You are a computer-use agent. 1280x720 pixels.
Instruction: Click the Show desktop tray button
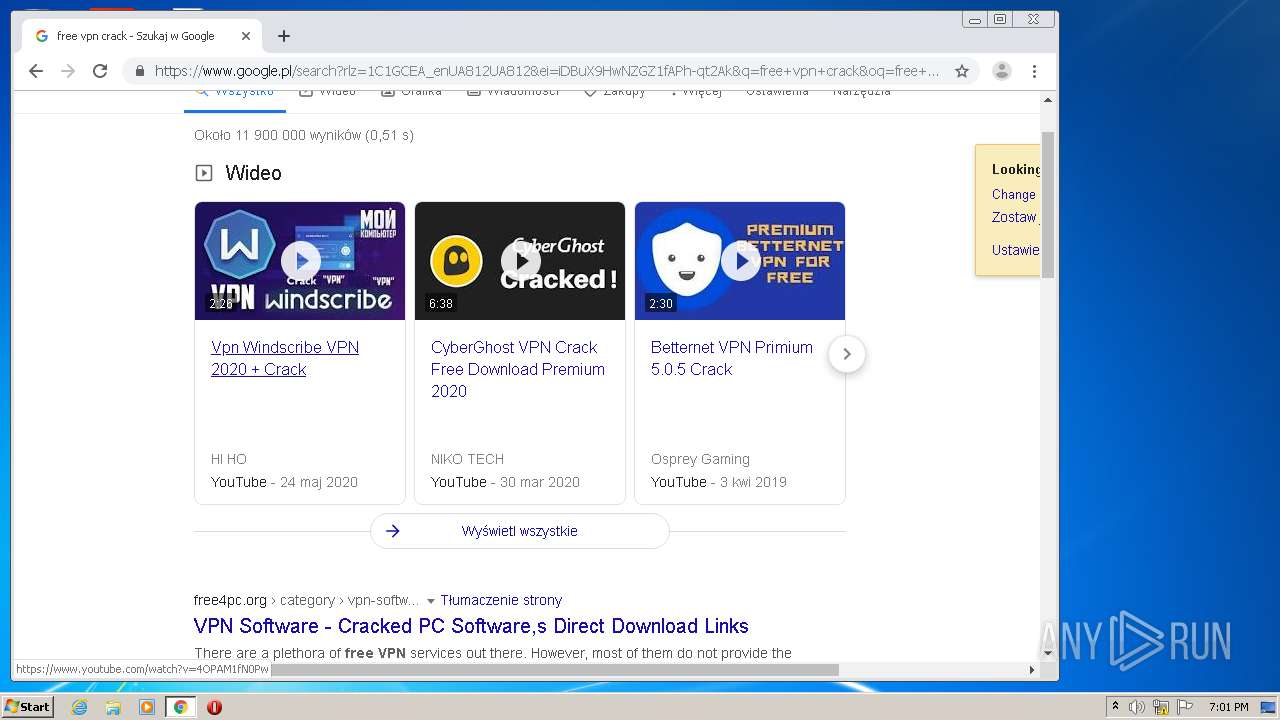pos(1269,707)
